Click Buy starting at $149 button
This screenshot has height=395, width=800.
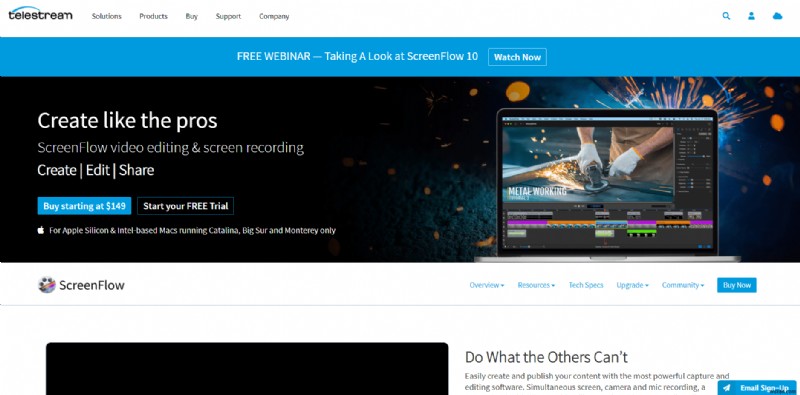pos(84,206)
